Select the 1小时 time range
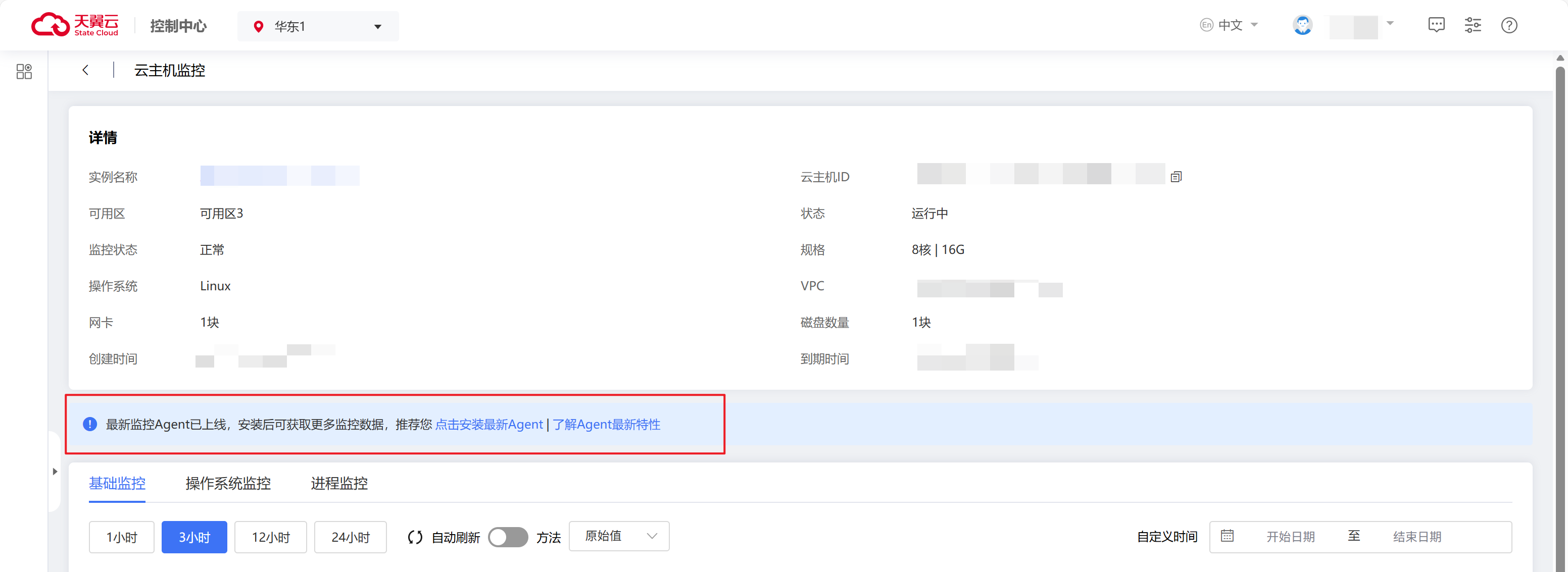1568x572 pixels. (x=121, y=537)
